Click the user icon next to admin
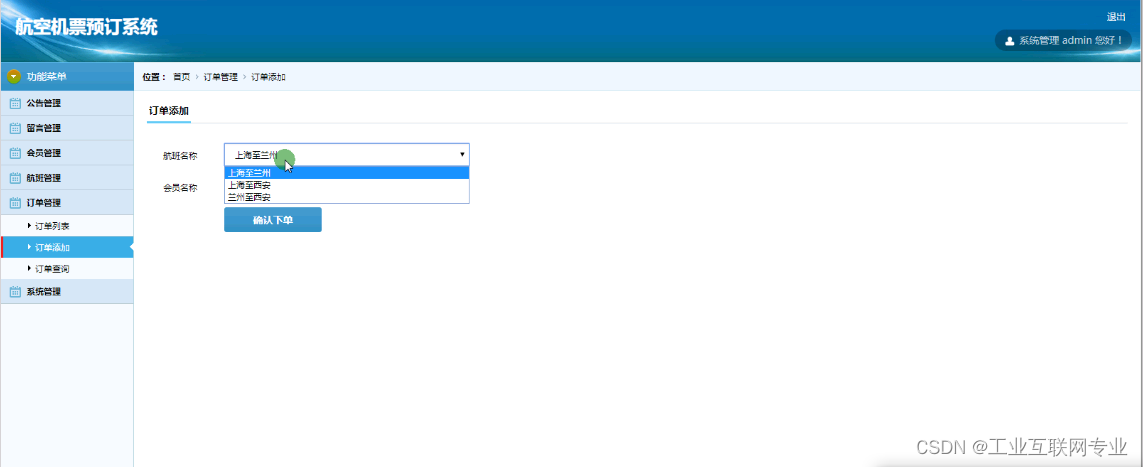The image size is (1143, 467). pos(1010,41)
